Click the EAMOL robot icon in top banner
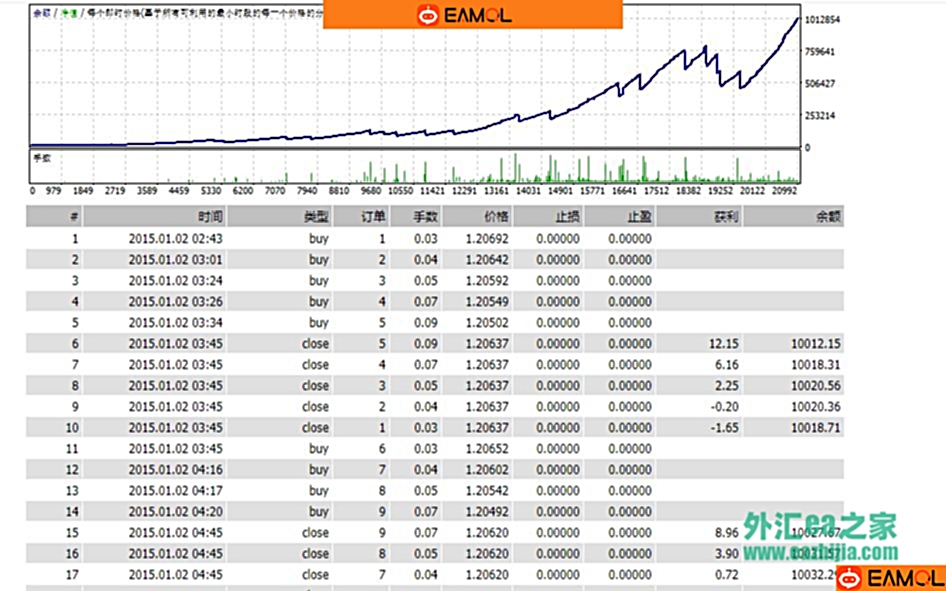 click(428, 15)
